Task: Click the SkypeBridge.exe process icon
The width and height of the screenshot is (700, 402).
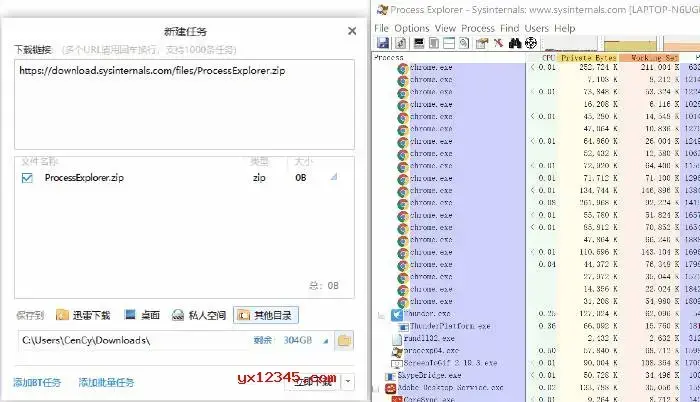Action: pos(391,376)
